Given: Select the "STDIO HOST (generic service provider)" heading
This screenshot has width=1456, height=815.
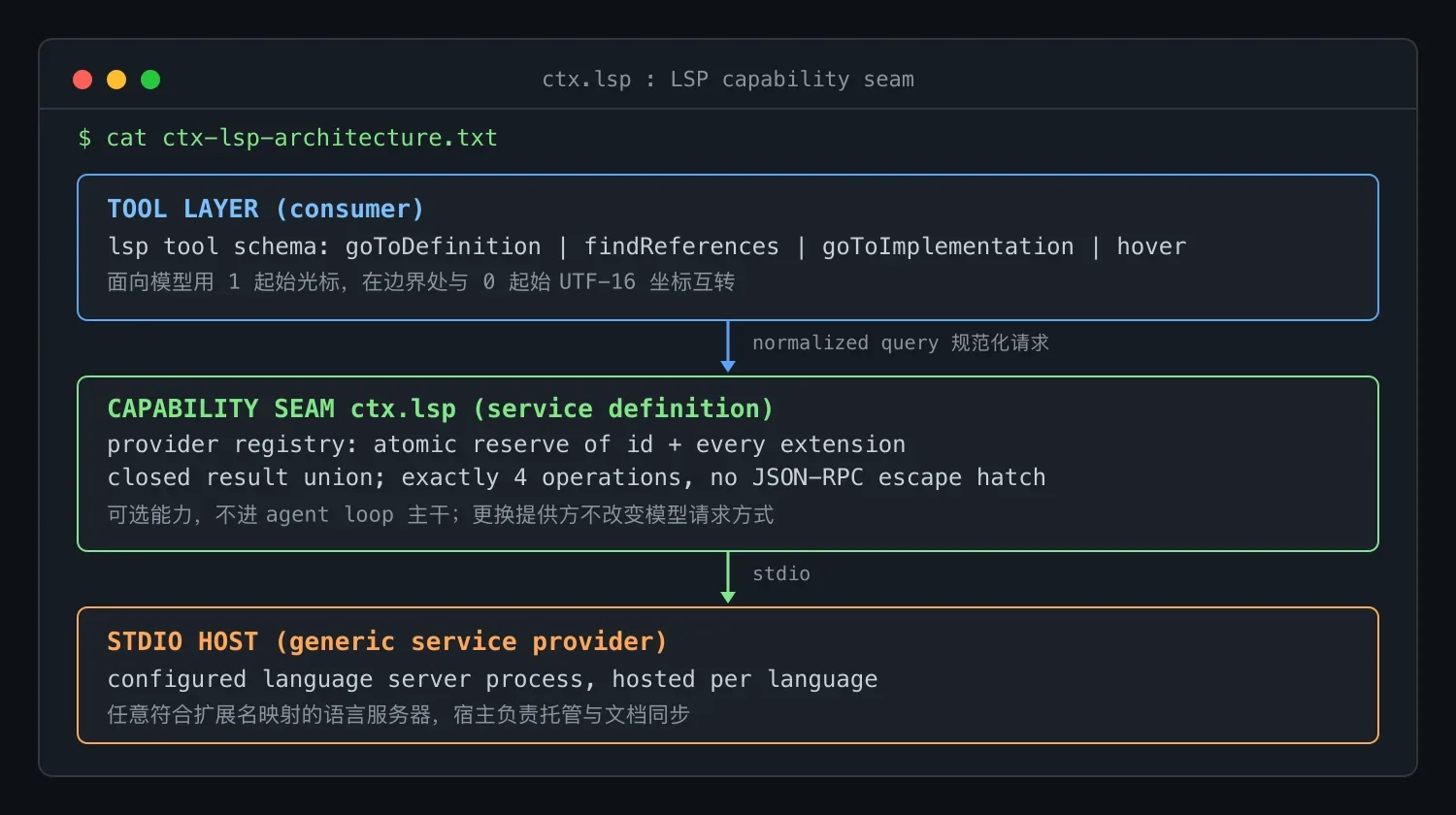Looking at the screenshot, I should coord(387,642).
